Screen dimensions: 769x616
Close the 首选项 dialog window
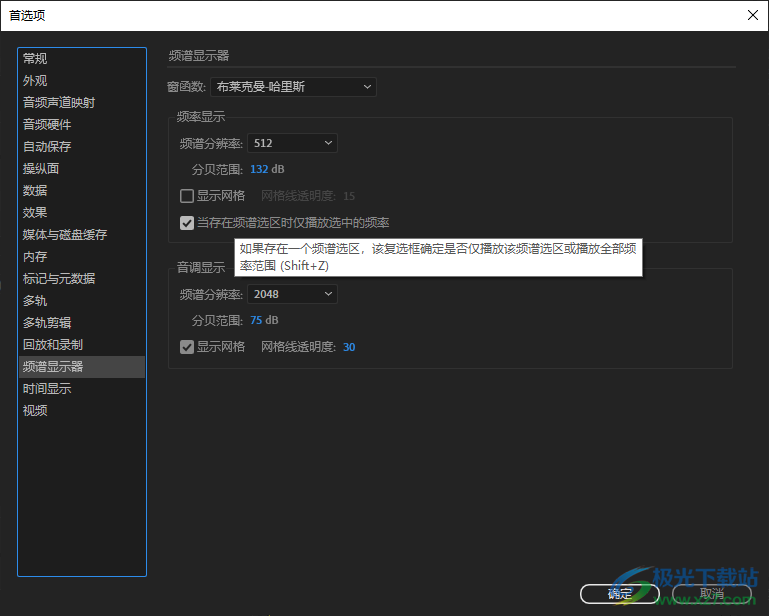pyautogui.click(x=753, y=15)
